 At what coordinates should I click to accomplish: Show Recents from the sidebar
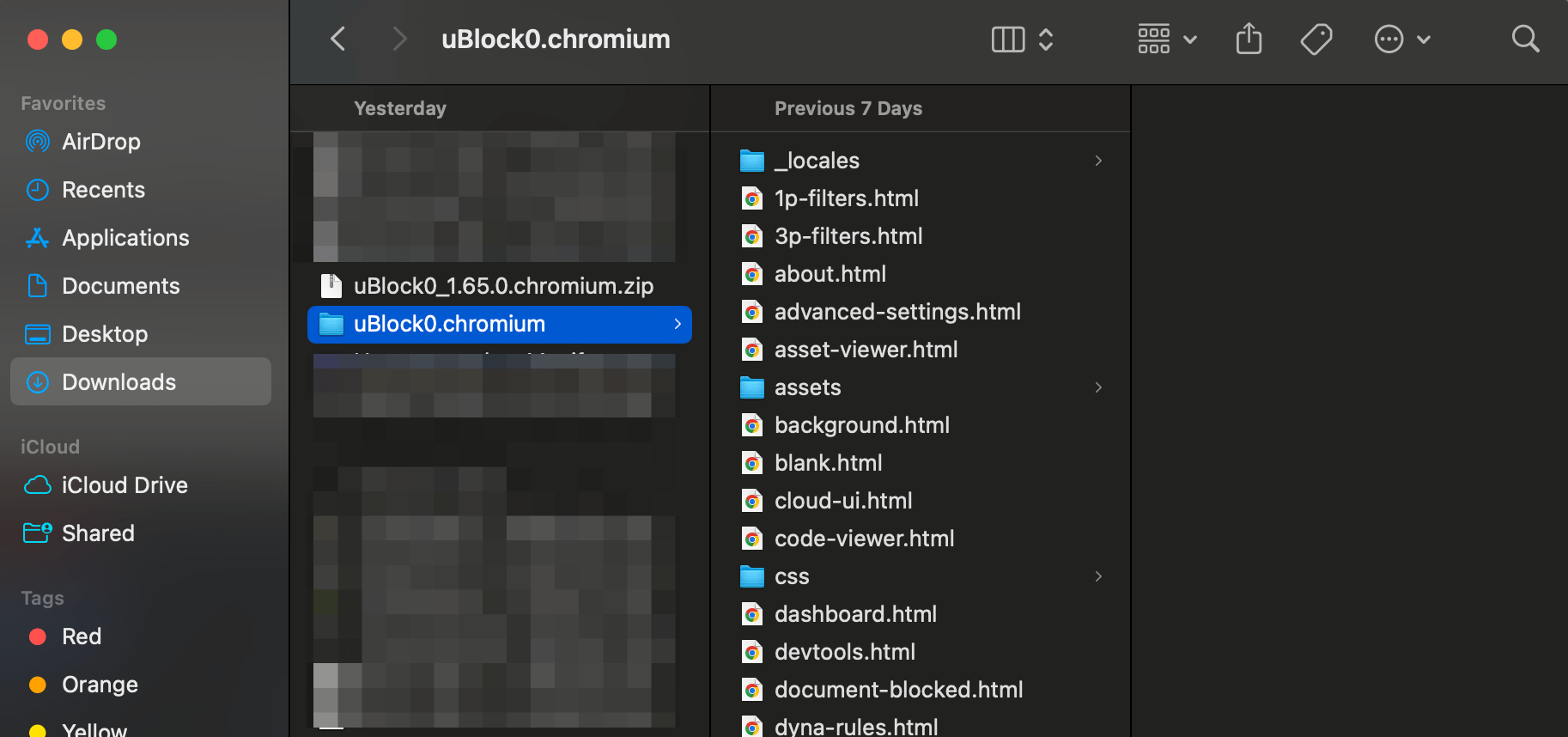point(141,190)
